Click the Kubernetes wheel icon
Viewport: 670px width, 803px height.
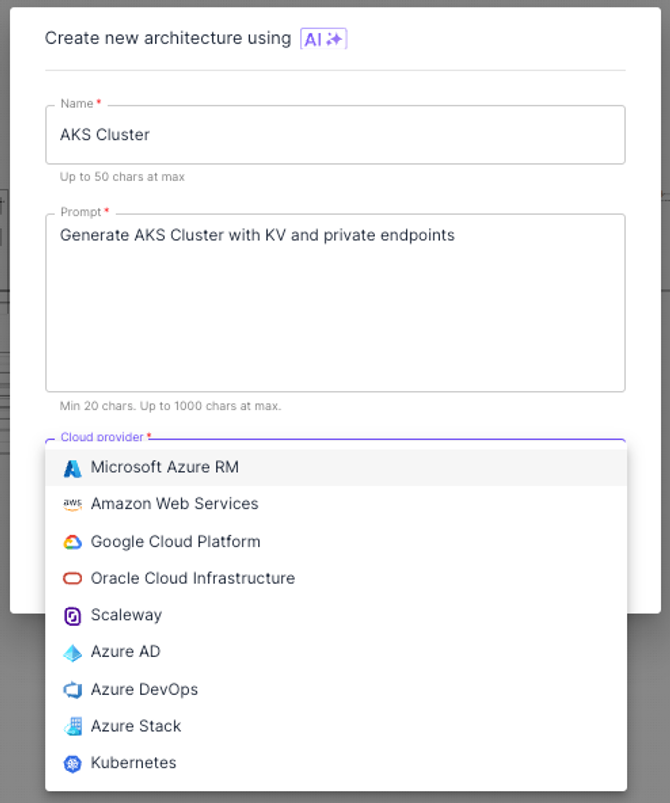tap(72, 764)
